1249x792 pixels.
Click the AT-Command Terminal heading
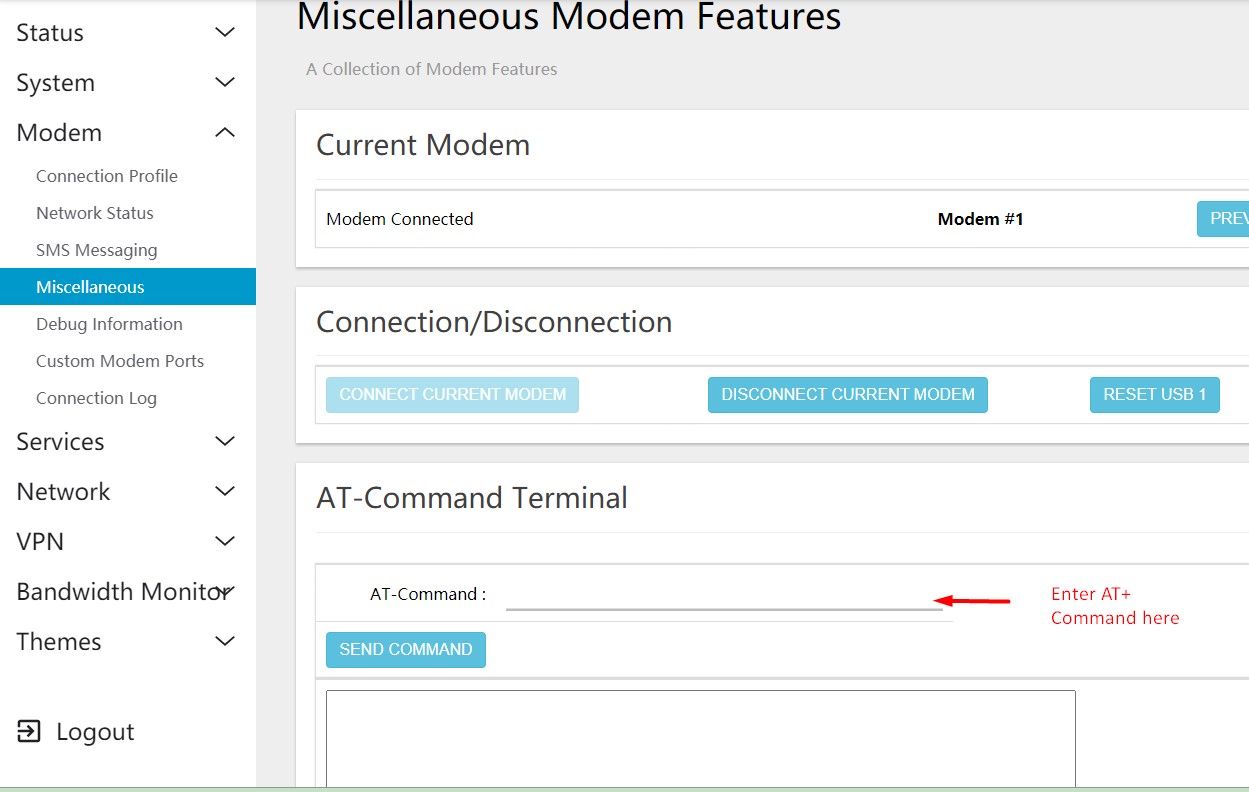pyautogui.click(x=472, y=498)
